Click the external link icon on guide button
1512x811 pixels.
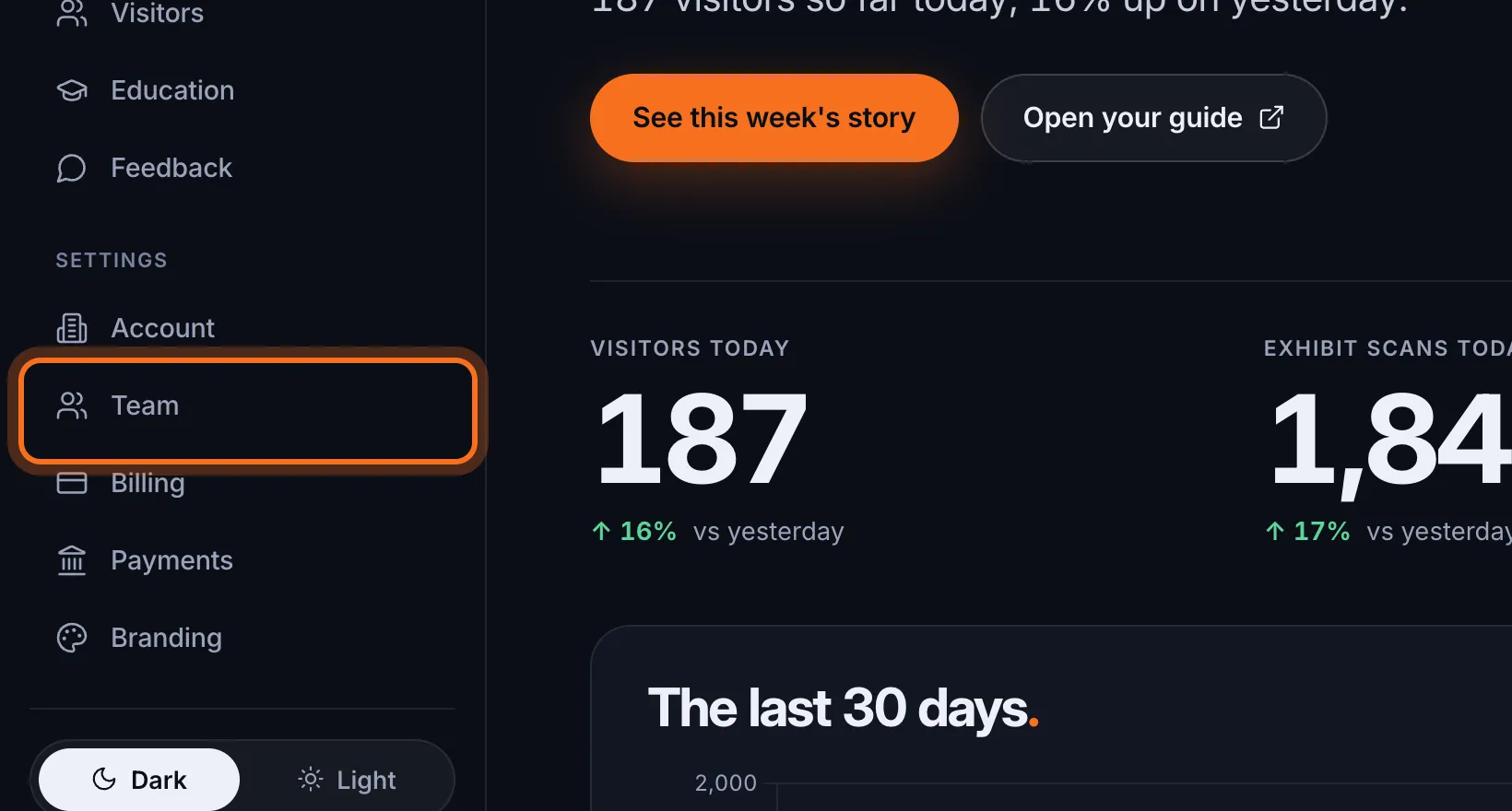(1271, 117)
